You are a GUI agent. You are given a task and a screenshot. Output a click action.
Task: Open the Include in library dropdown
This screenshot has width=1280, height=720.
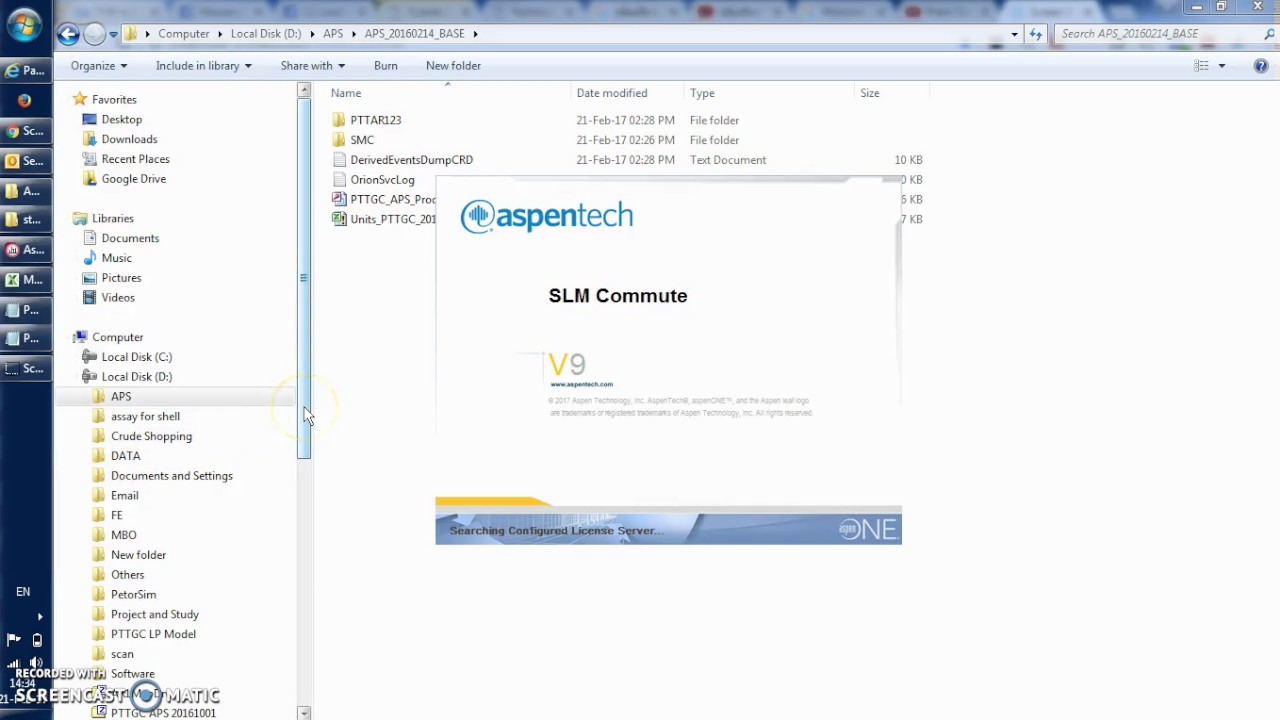pos(203,66)
